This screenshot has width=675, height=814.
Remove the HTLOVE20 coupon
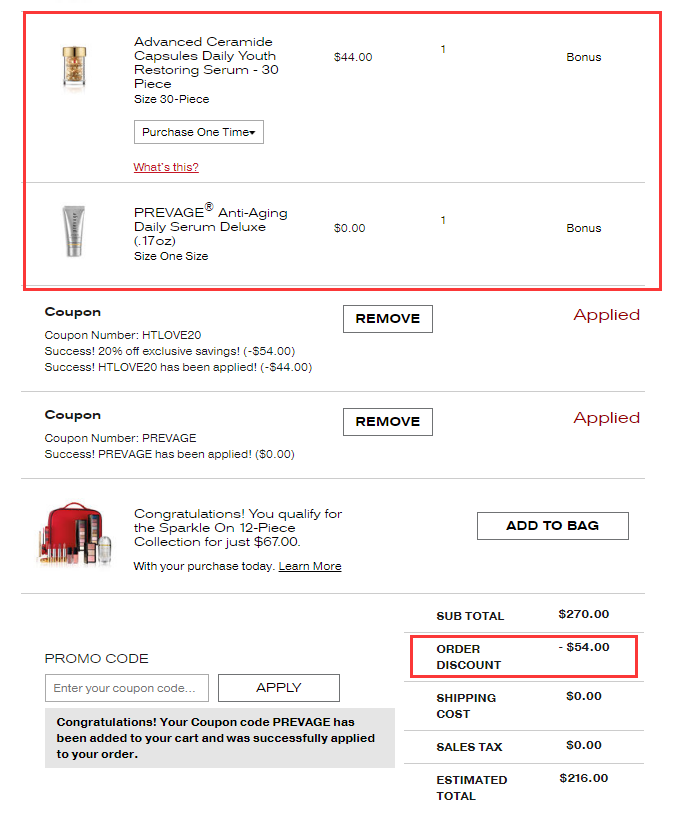pos(387,319)
